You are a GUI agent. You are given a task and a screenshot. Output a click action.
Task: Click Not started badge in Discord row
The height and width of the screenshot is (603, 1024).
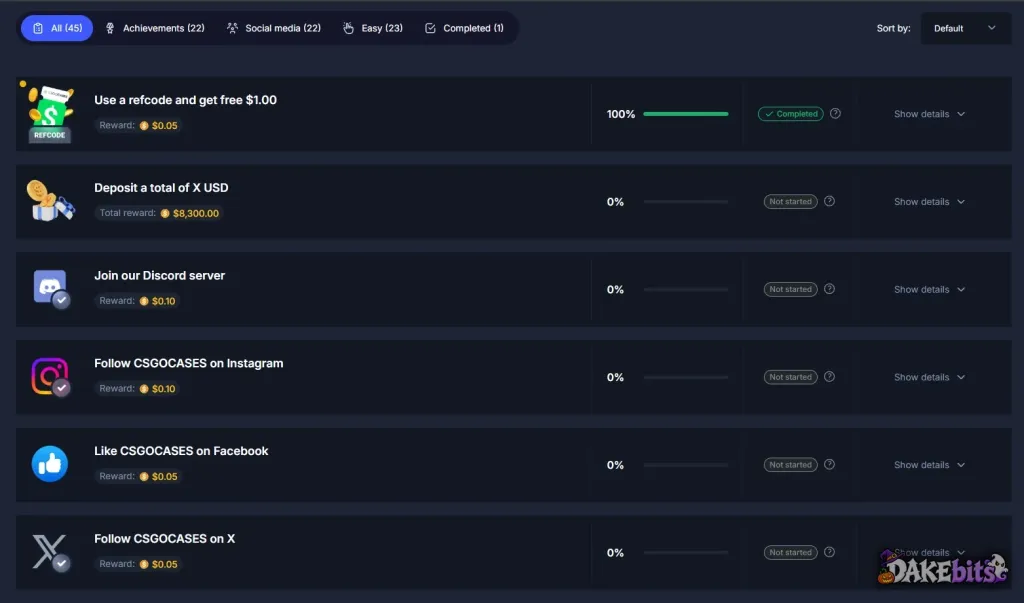click(x=790, y=289)
